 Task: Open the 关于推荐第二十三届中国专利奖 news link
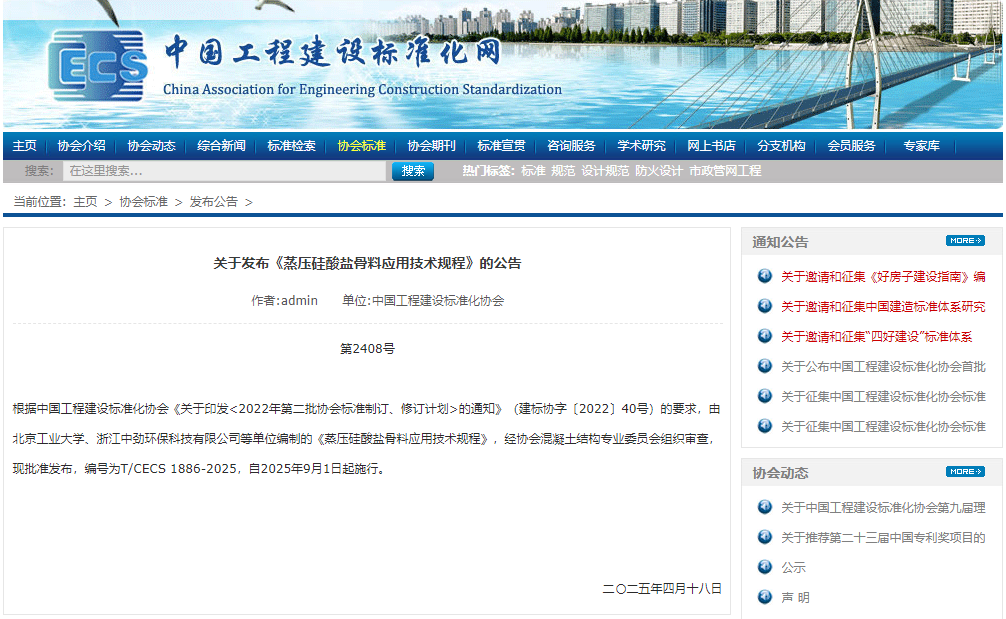pos(882,538)
